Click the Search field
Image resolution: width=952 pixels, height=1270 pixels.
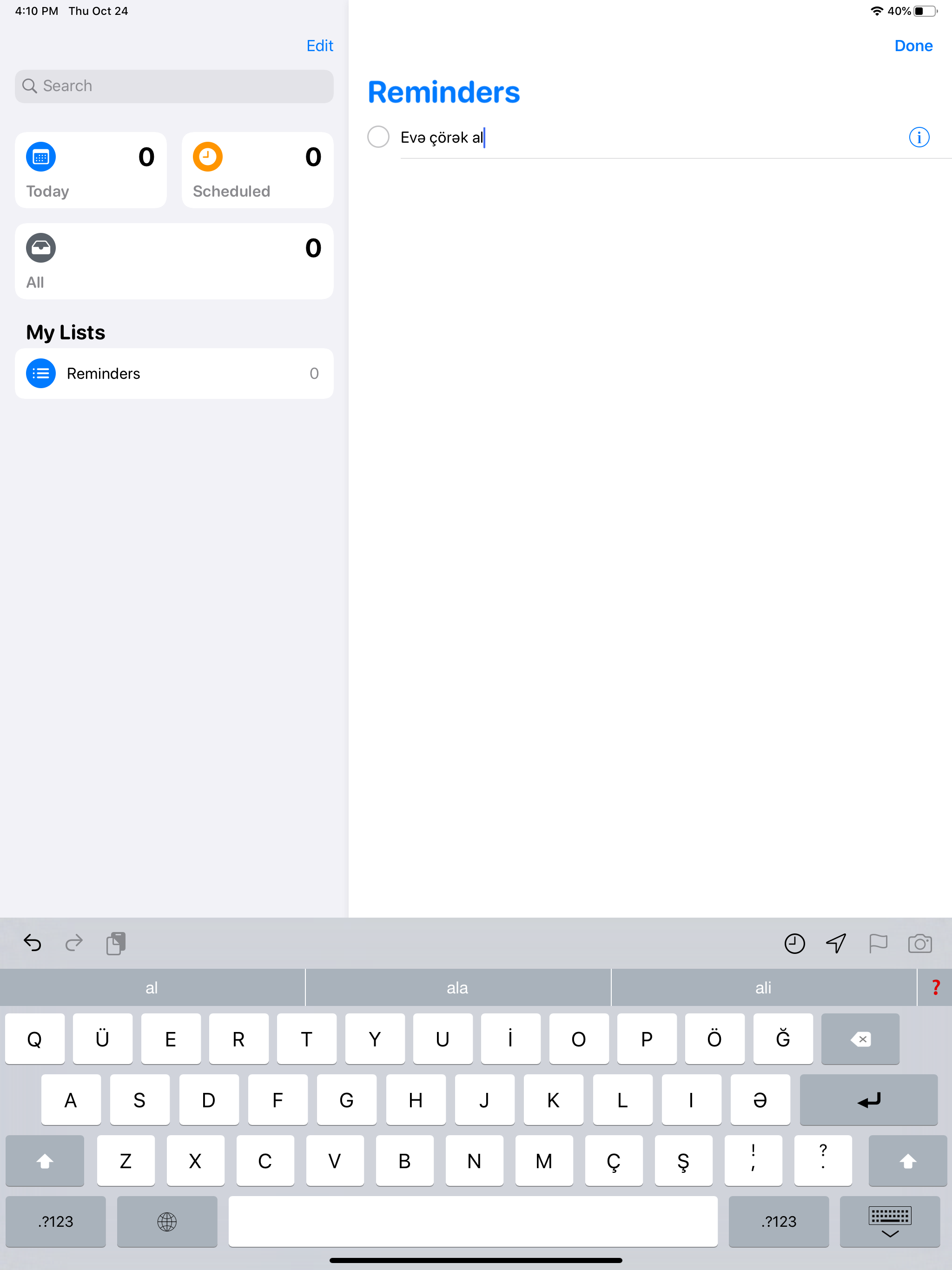174,86
